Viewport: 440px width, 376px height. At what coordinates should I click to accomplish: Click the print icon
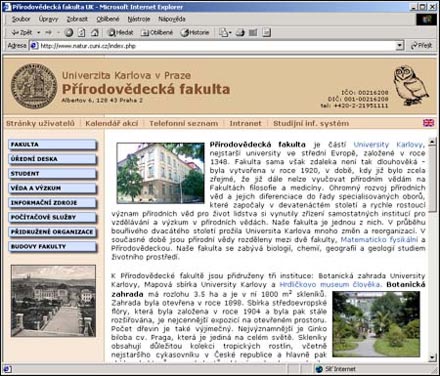240,33
